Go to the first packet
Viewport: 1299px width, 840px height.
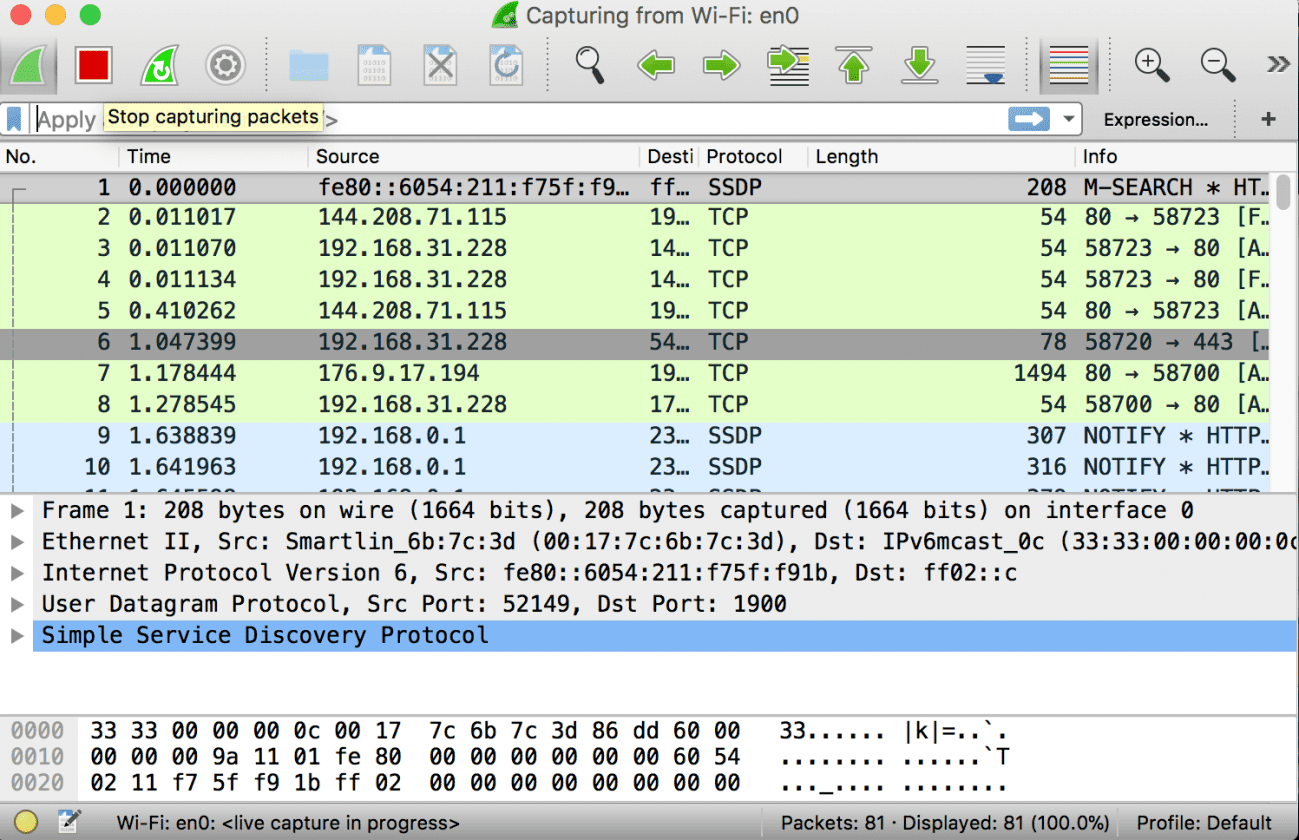(852, 64)
